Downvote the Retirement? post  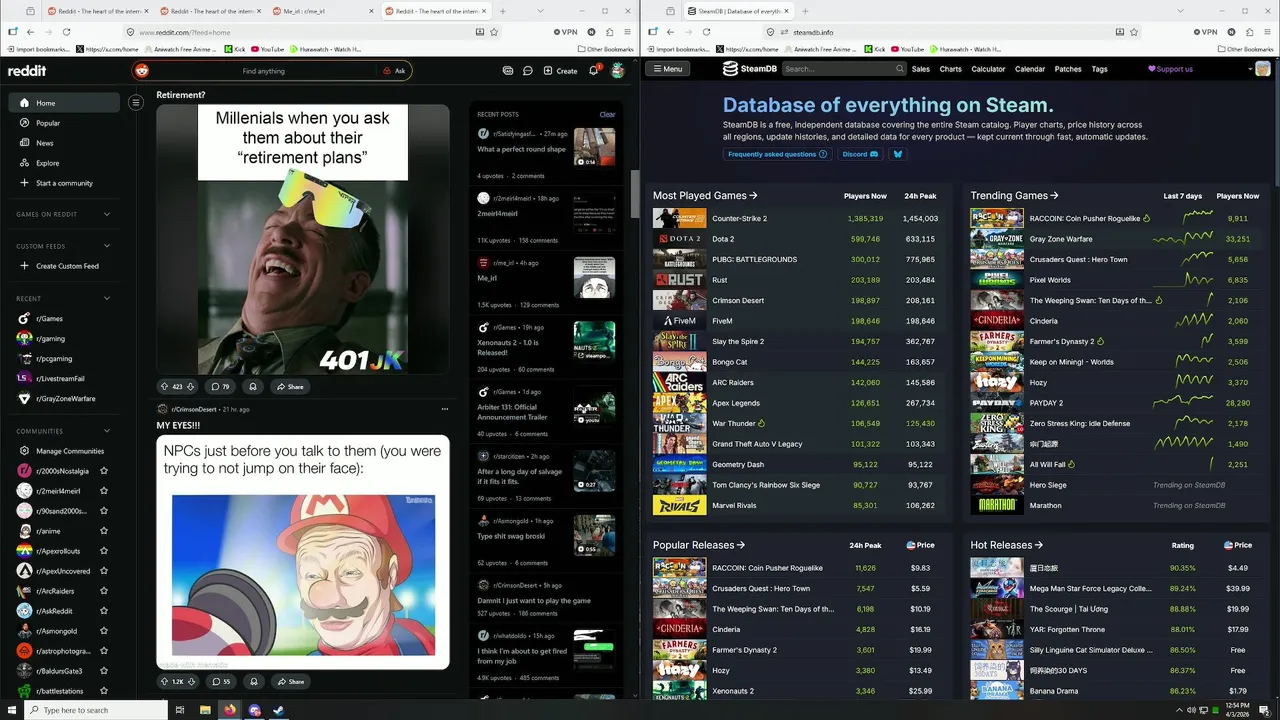(x=192, y=386)
